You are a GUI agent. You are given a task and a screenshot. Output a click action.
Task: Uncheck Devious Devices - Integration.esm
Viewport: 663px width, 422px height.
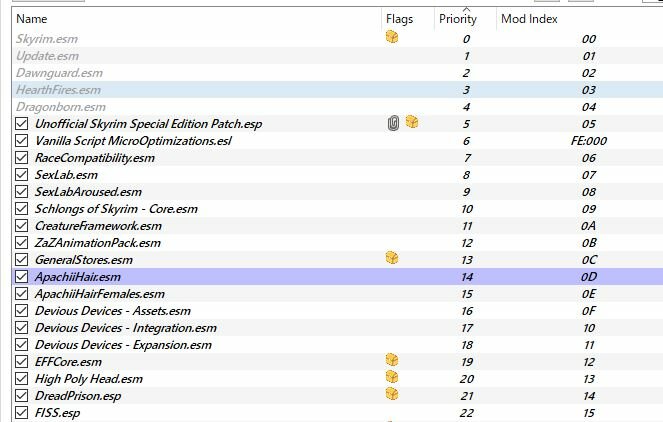(x=22, y=328)
